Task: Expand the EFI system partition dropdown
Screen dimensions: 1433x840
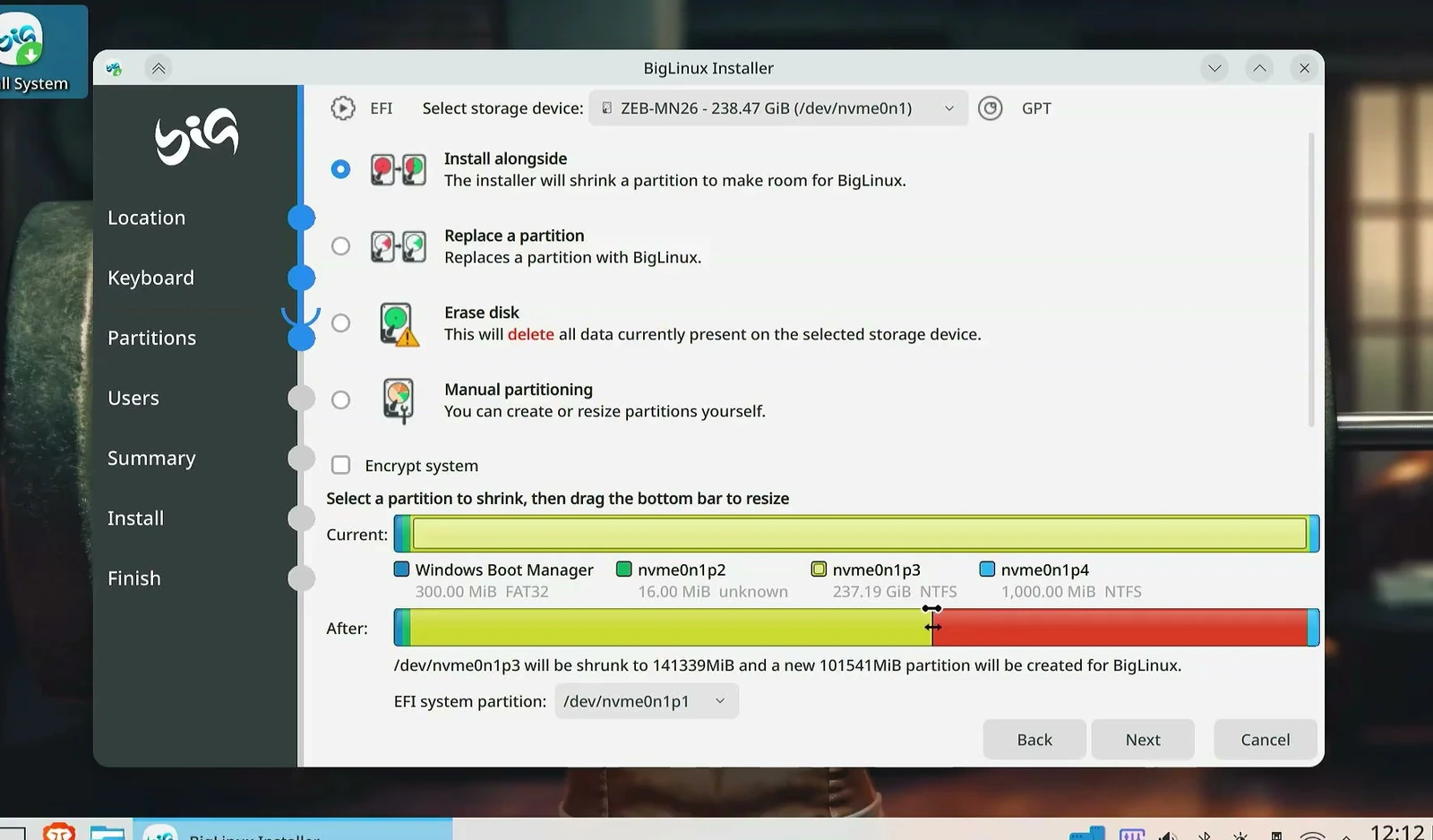Action: click(x=647, y=701)
